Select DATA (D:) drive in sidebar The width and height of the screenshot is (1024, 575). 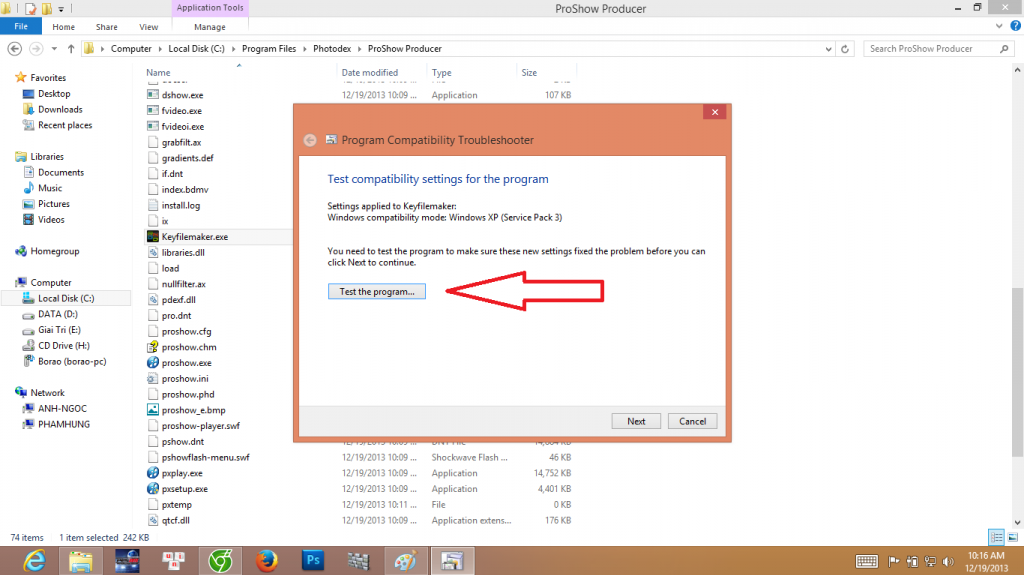(x=57, y=314)
